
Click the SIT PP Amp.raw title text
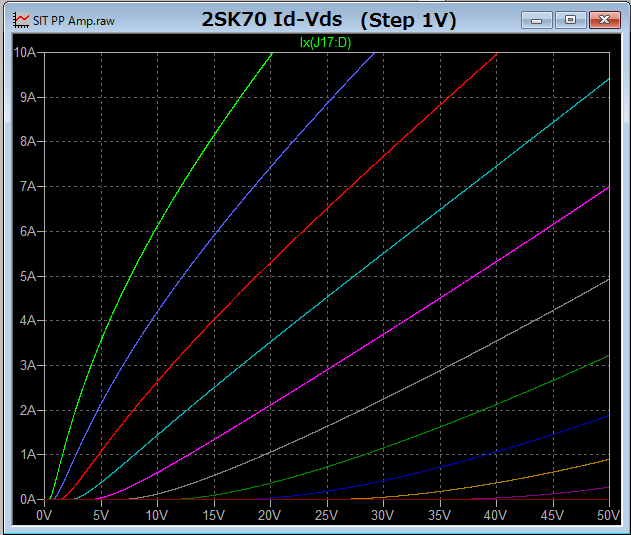(x=74, y=21)
